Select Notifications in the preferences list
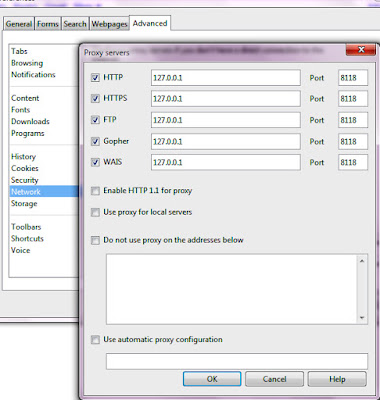Screen dimensions: 380x400 point(33,75)
